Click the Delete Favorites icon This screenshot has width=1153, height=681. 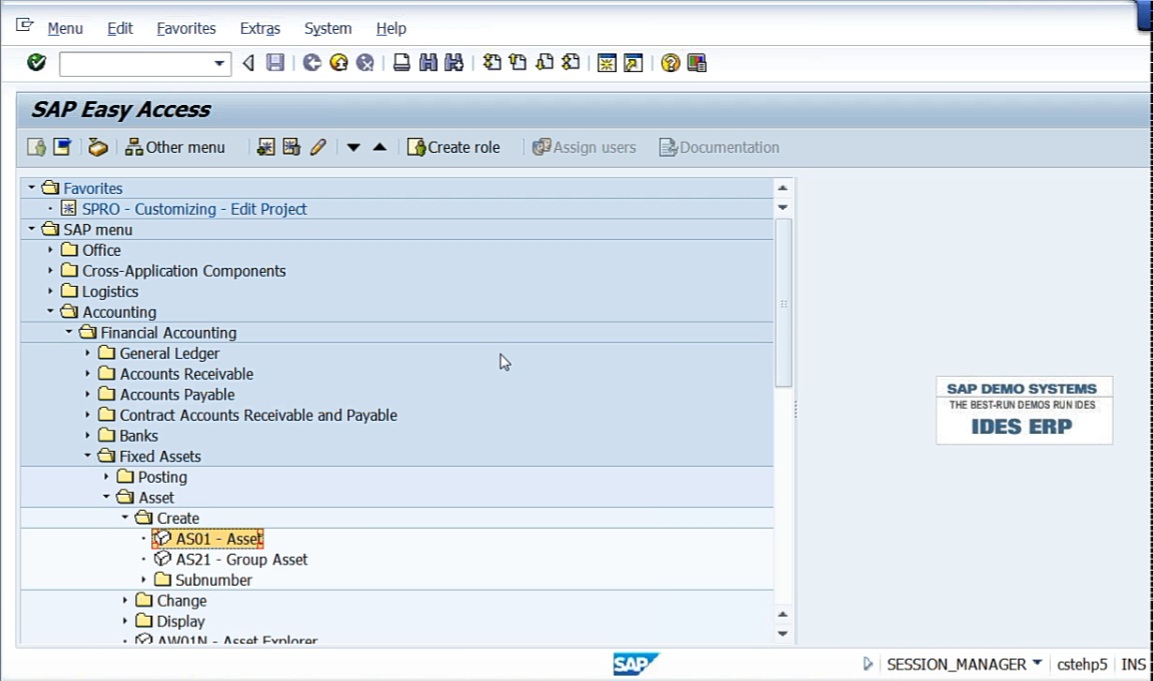click(x=291, y=147)
